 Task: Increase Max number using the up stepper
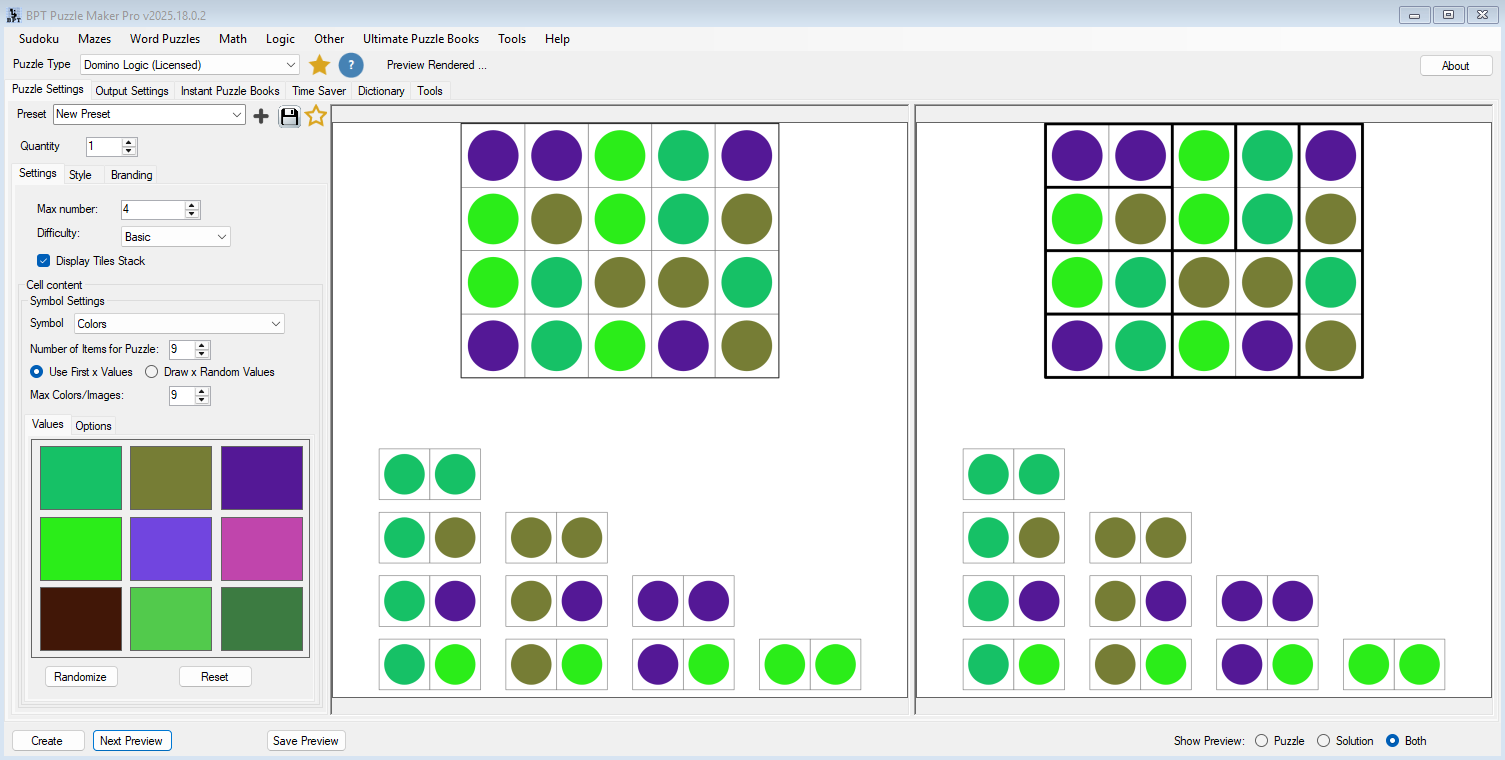pos(194,204)
